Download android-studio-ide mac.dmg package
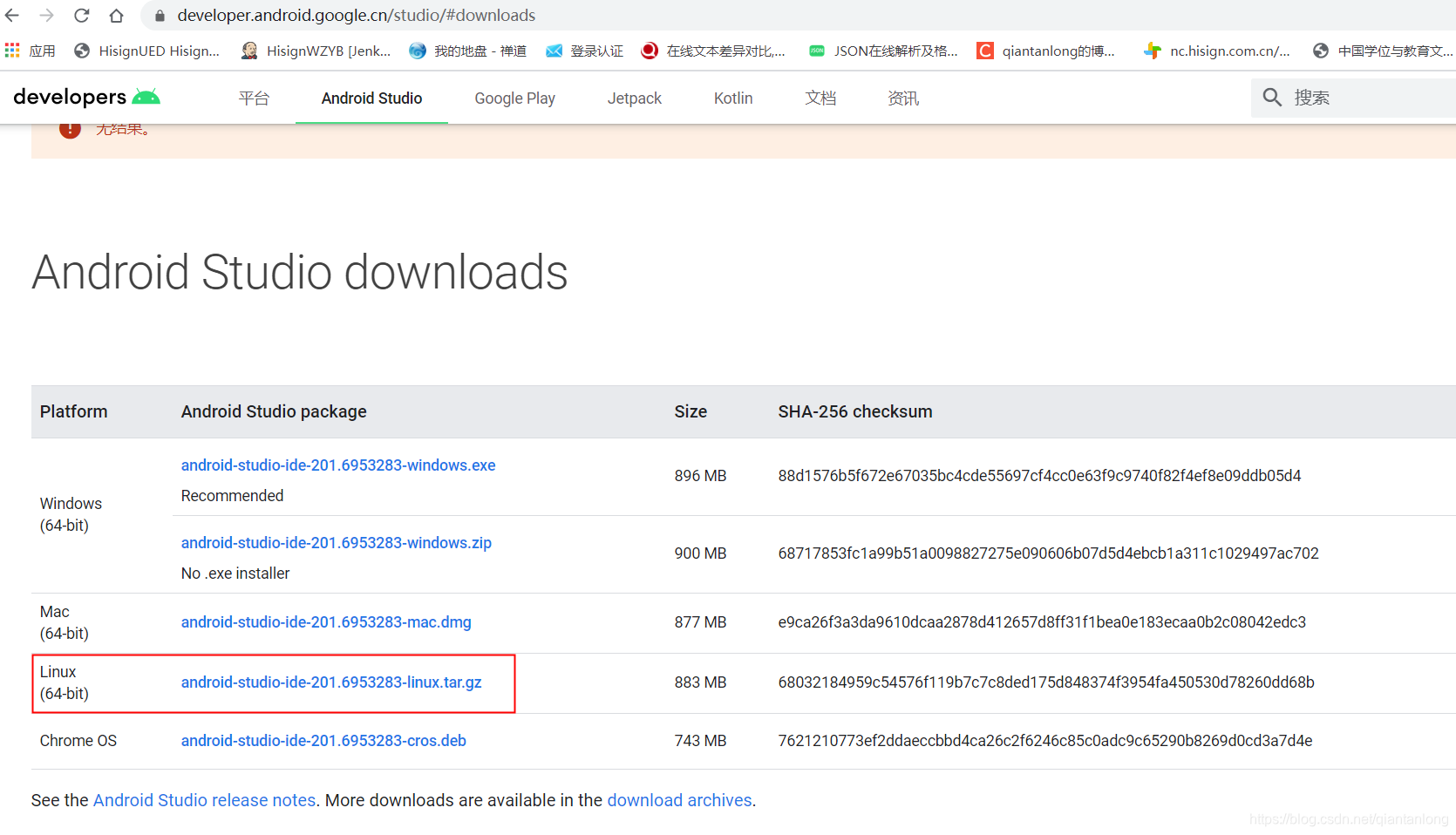1456x835 pixels. tap(326, 622)
